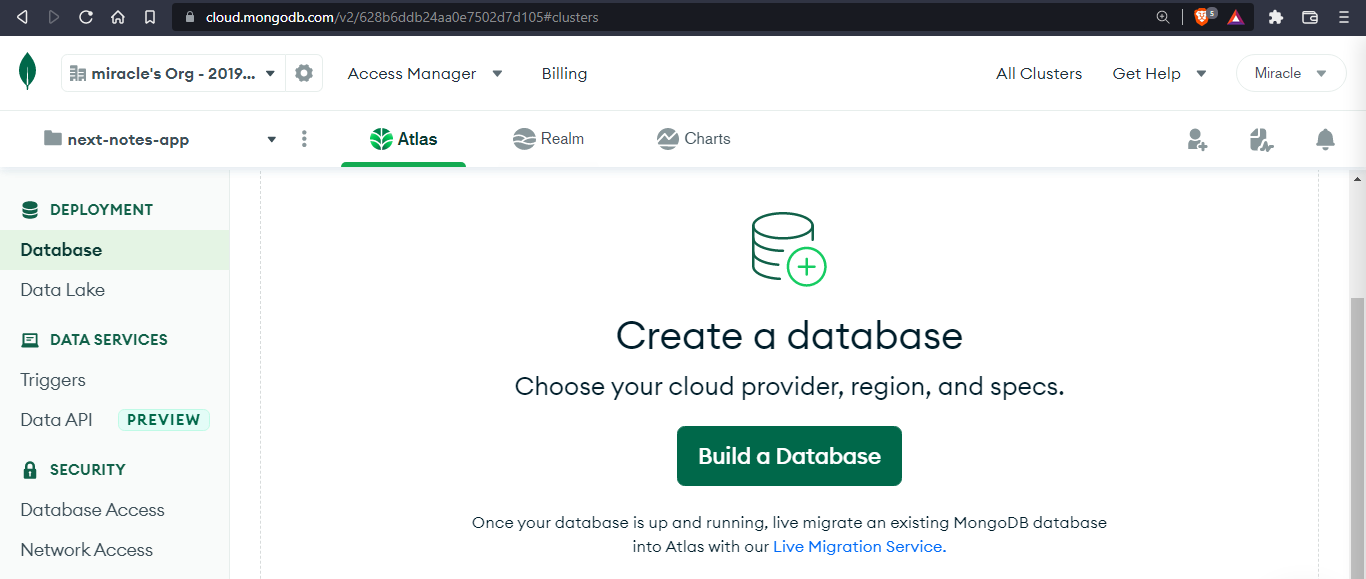Open organization settings gear icon
The width and height of the screenshot is (1366, 579).
[x=304, y=73]
